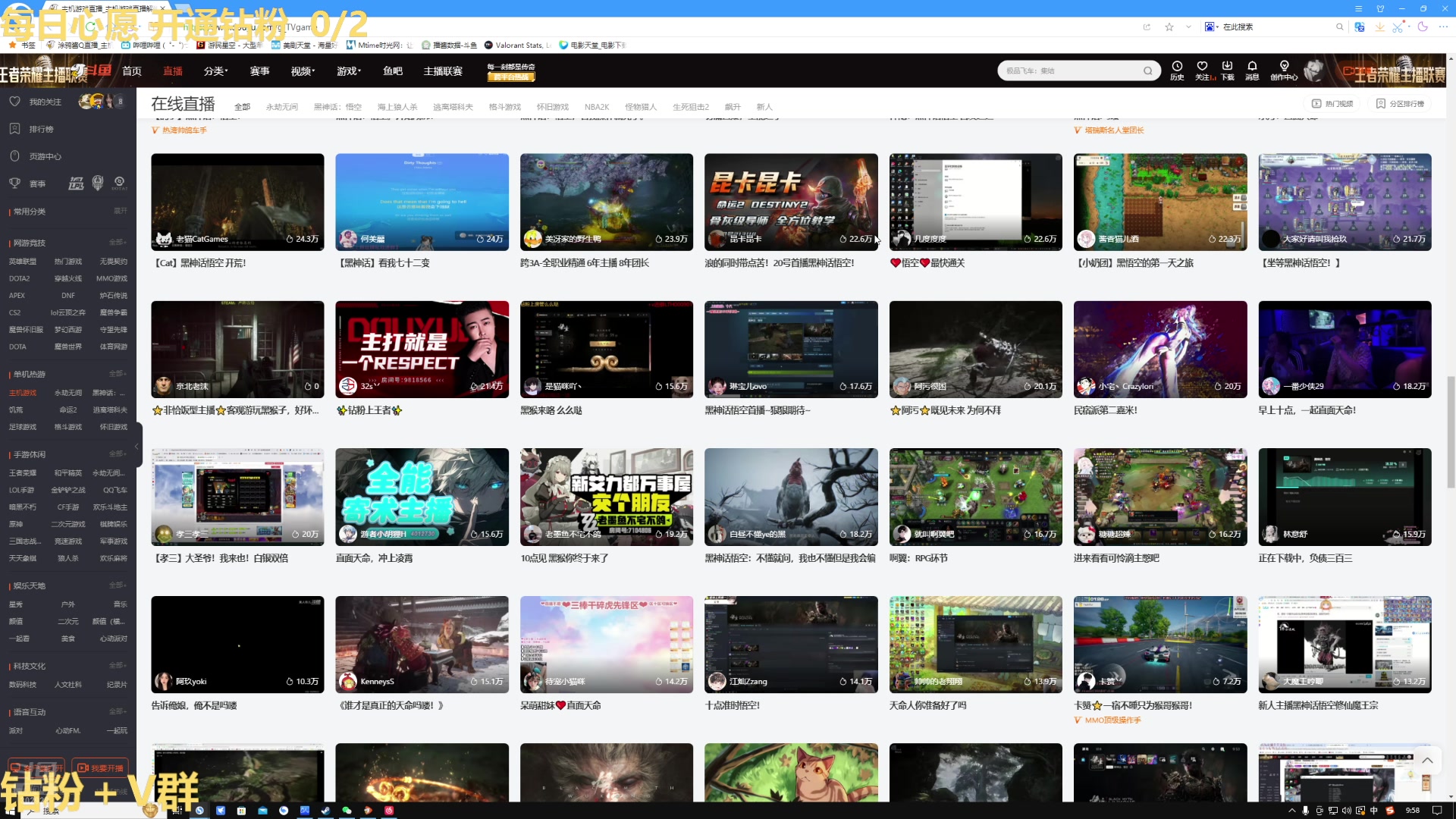Click the user avatar in the header
The width and height of the screenshot is (1456, 819).
click(x=1314, y=71)
